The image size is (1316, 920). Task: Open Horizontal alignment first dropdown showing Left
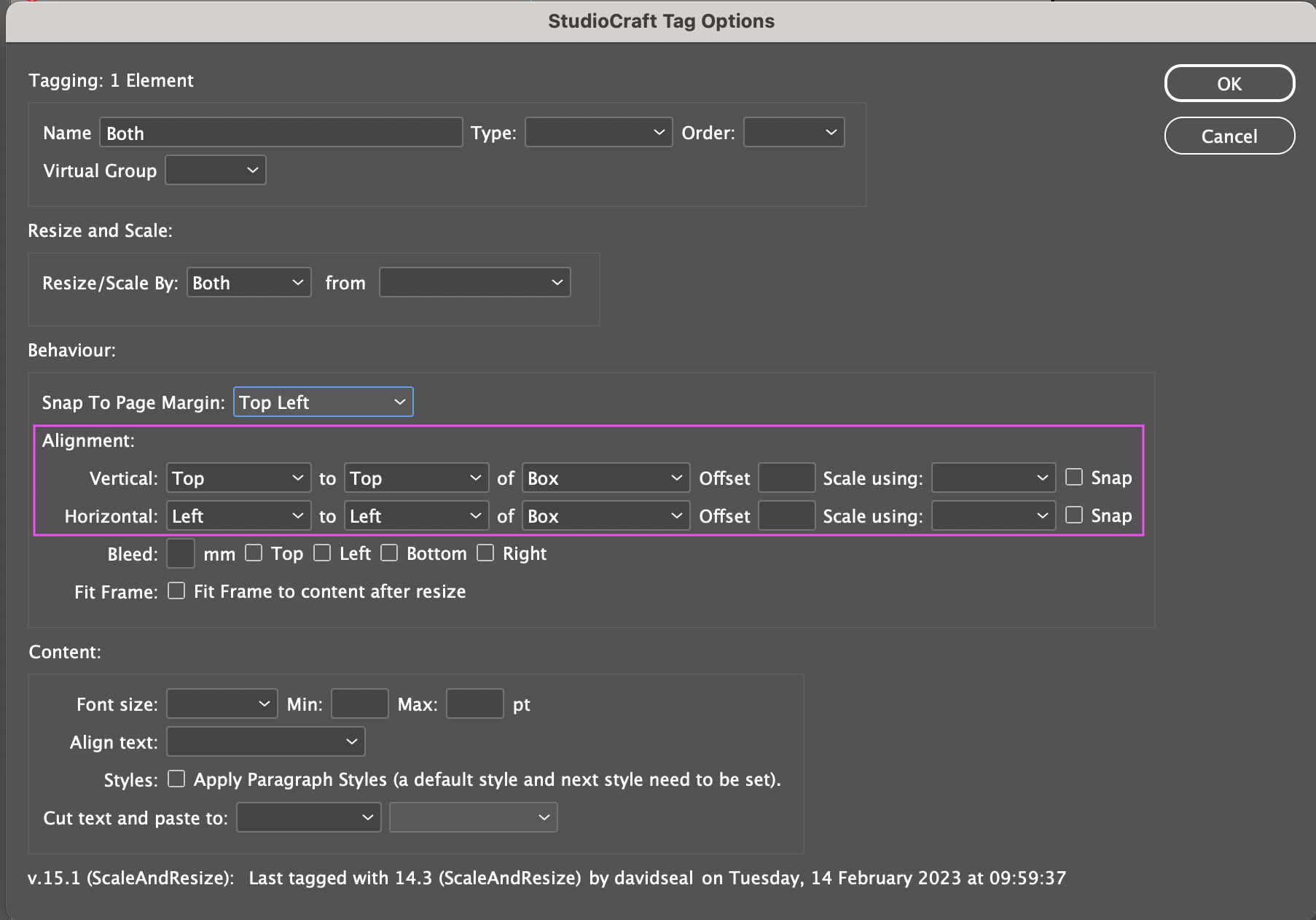[x=239, y=516]
